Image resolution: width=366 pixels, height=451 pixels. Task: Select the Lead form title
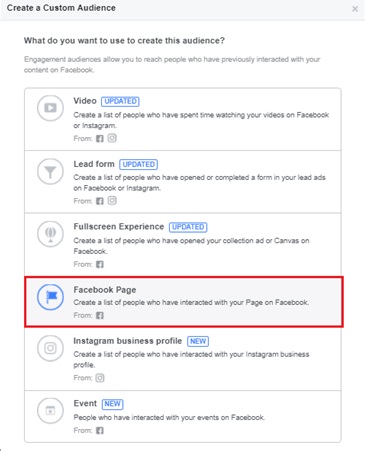94,164
